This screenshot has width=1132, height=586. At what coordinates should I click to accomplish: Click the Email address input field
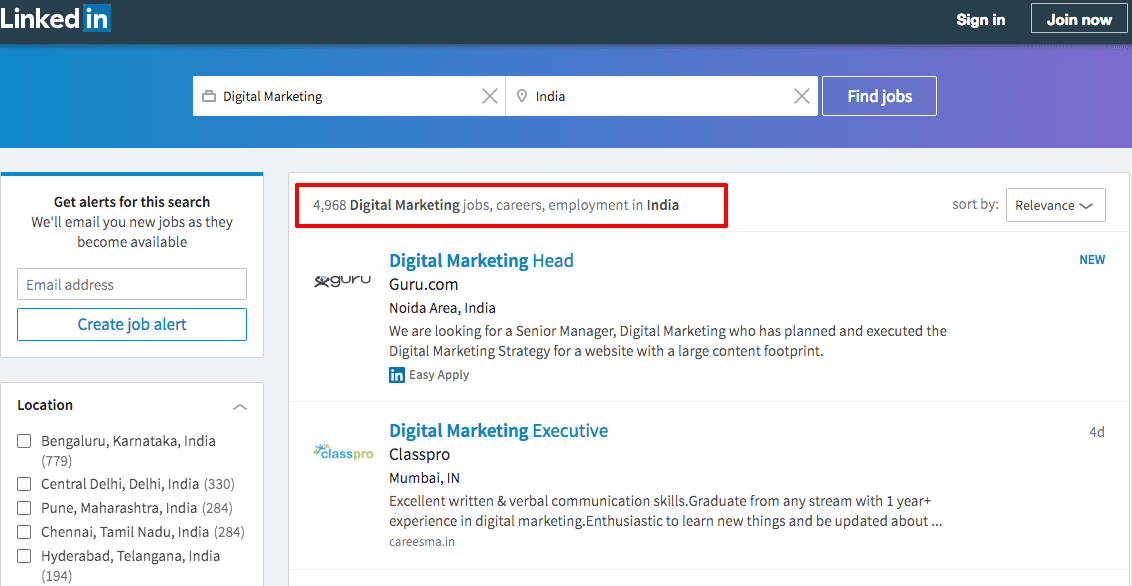(132, 284)
